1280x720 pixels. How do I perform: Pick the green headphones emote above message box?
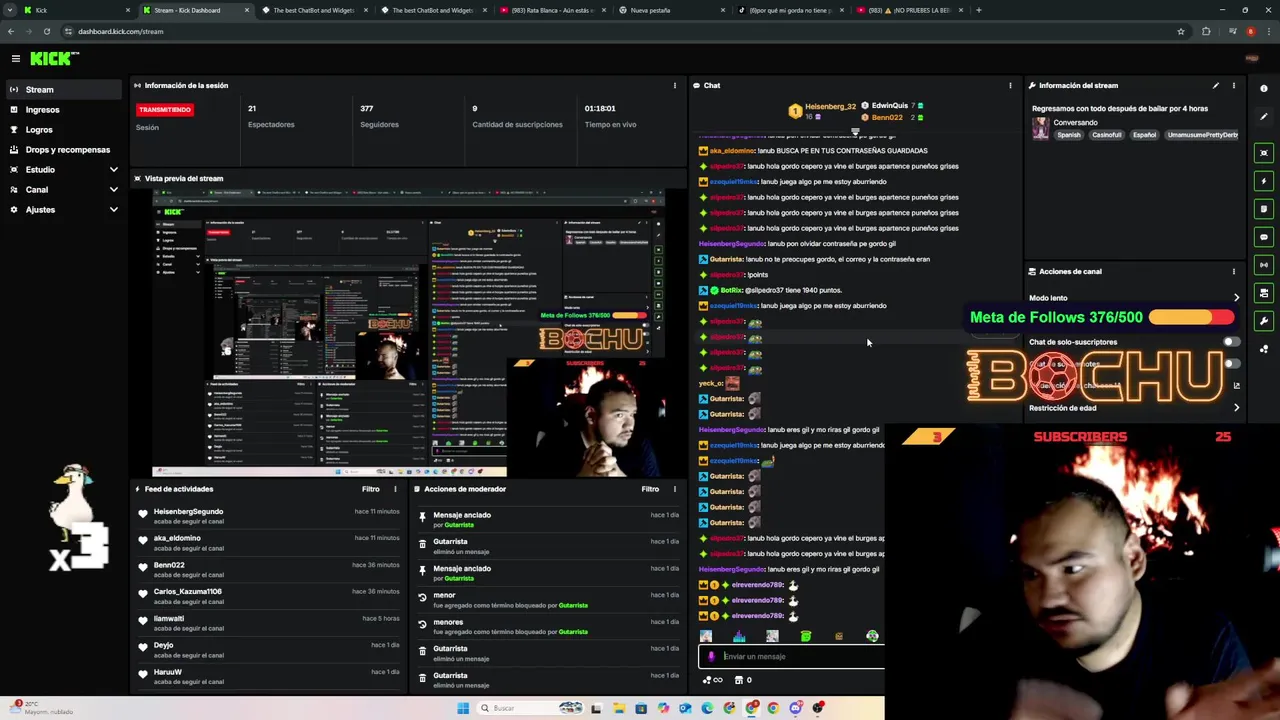point(872,636)
